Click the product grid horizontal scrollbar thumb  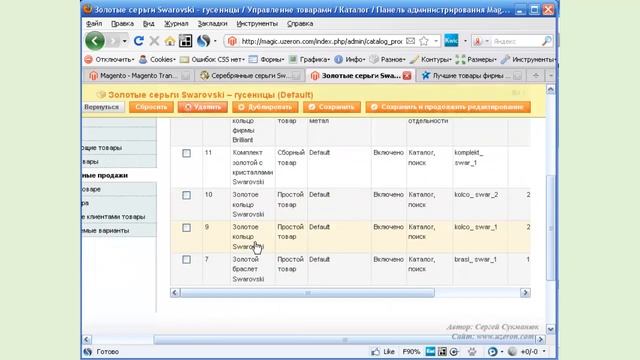click(307, 293)
